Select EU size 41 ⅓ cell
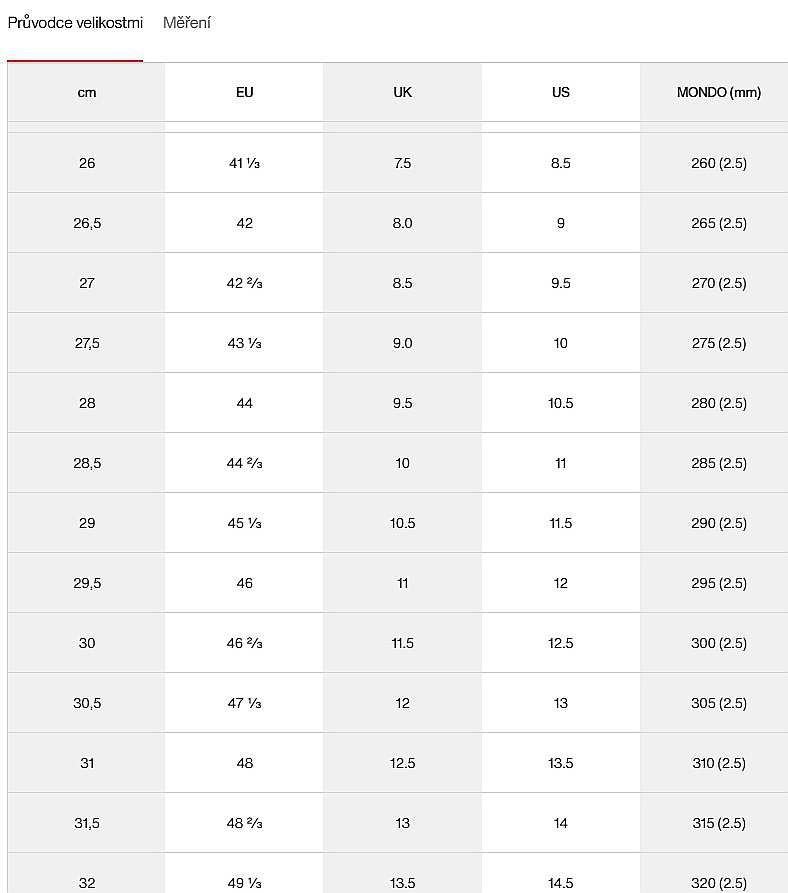The image size is (788, 893). (245, 163)
